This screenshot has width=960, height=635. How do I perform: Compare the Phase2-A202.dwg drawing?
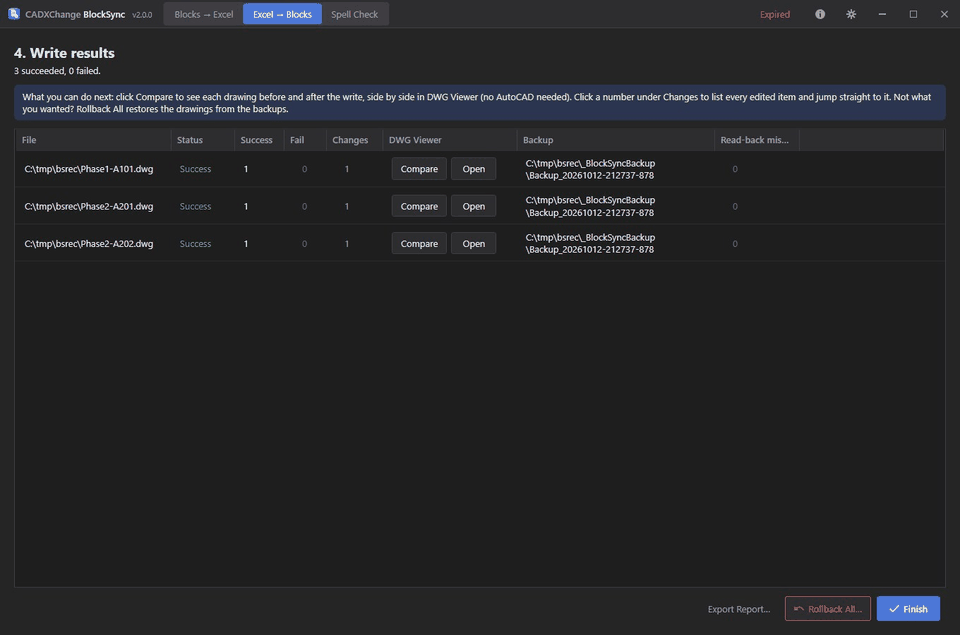tap(419, 244)
